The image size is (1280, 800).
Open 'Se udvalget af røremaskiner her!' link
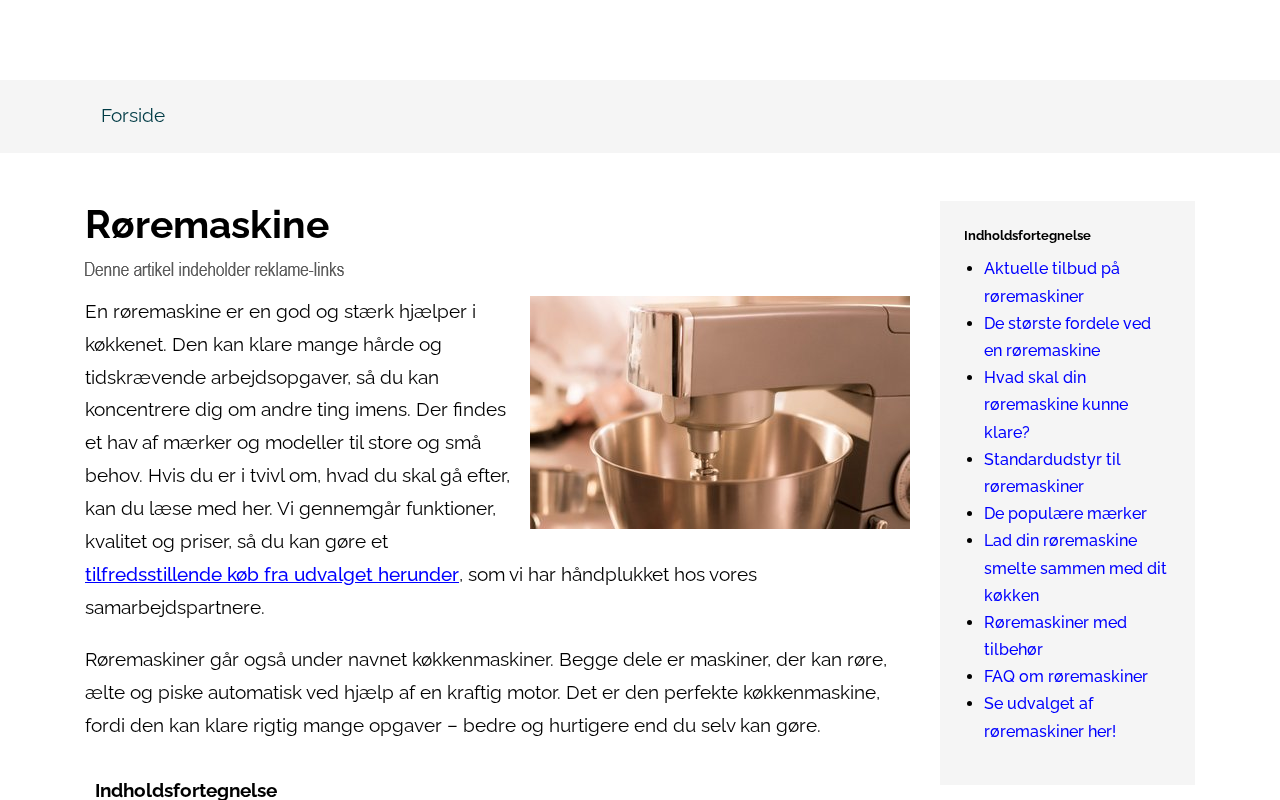[1050, 718]
